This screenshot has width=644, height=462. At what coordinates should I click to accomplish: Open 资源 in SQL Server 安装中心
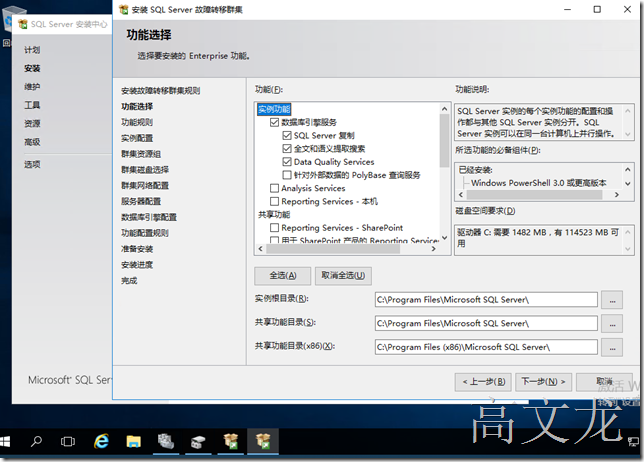(32, 124)
